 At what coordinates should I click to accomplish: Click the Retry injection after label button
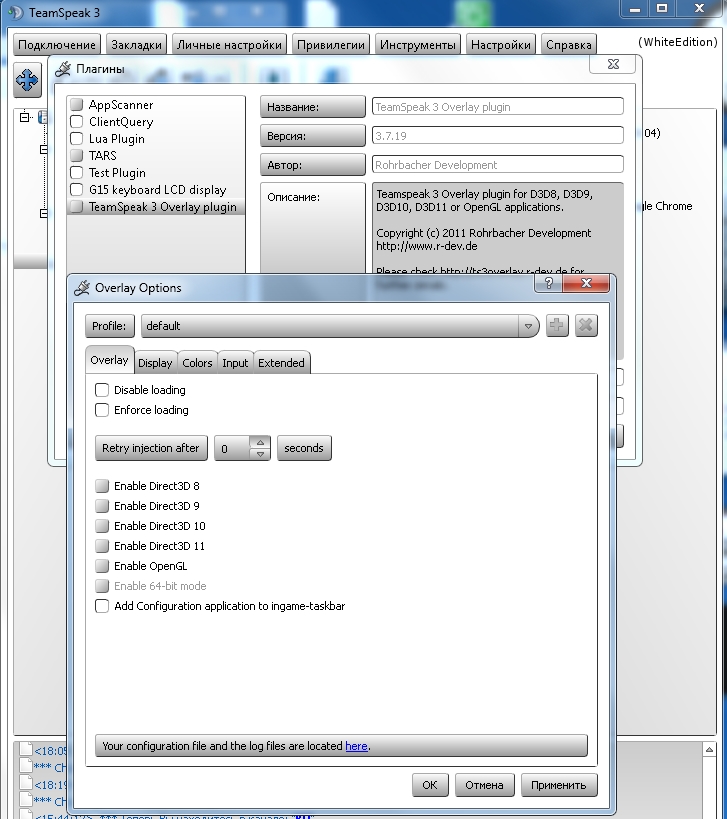pyautogui.click(x=151, y=448)
